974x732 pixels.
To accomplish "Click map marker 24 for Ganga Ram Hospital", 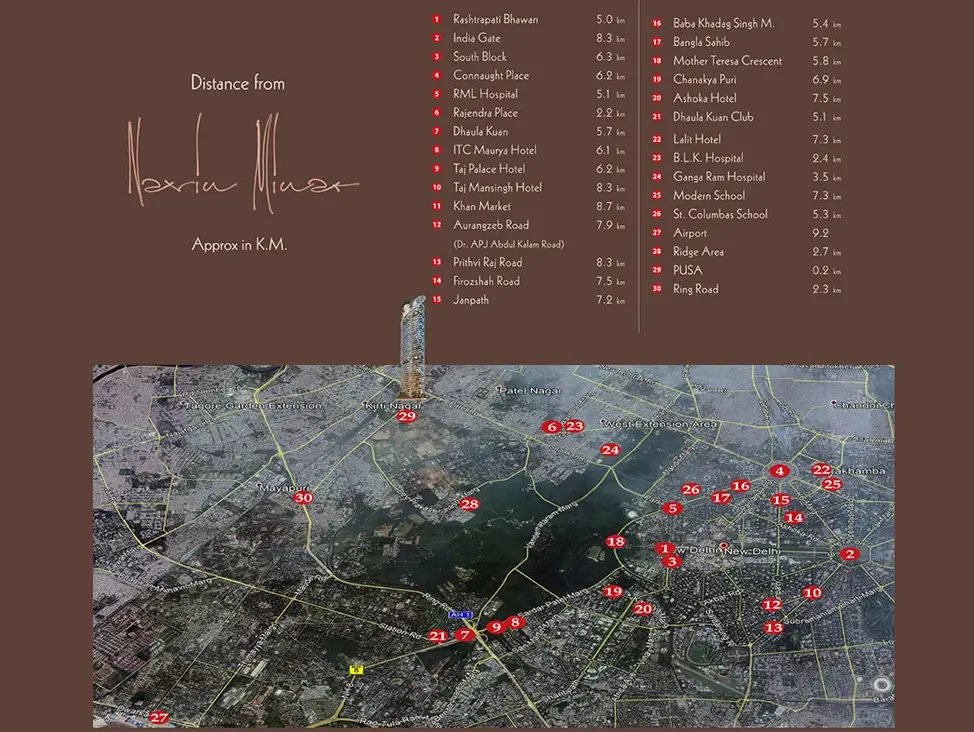I will 610,449.
